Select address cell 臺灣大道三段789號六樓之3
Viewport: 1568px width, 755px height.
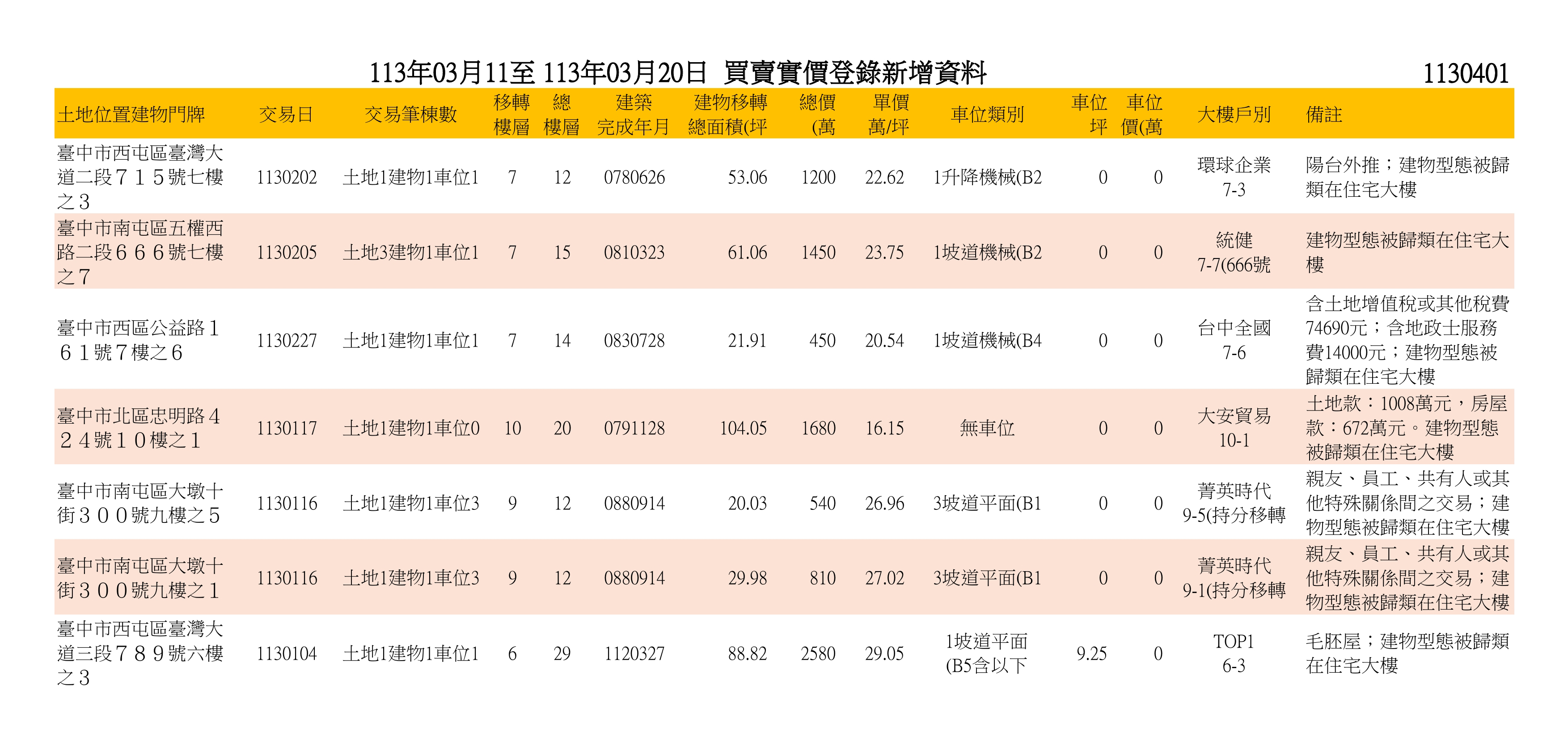click(140, 653)
